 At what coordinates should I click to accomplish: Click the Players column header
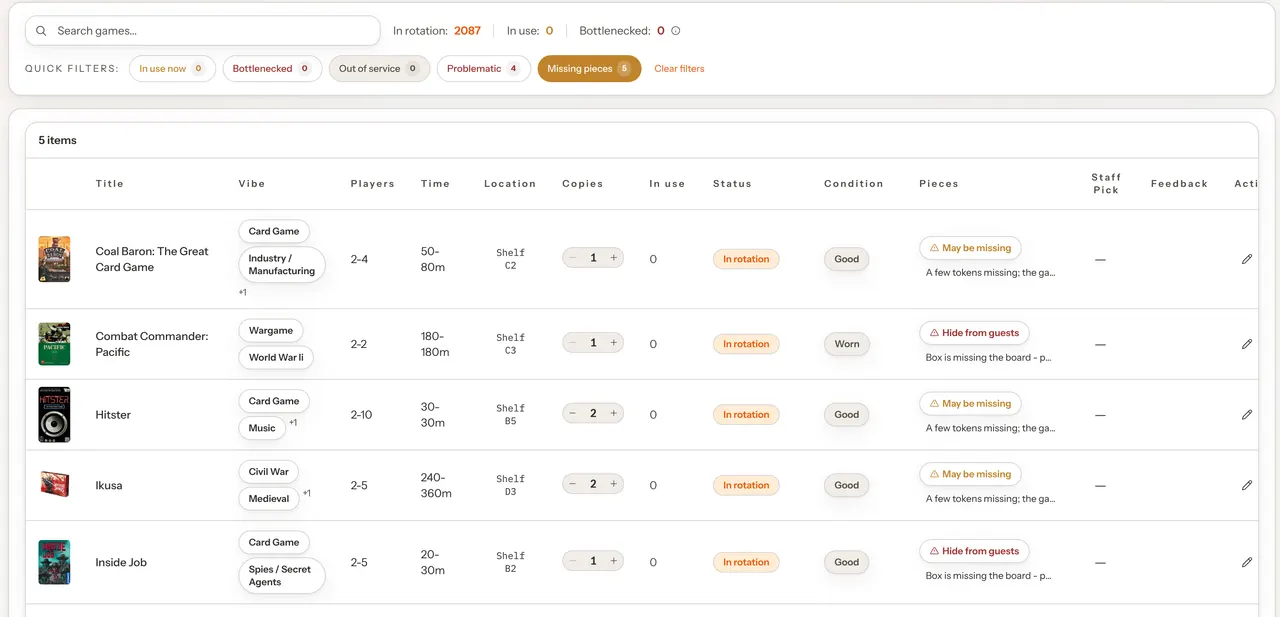(373, 184)
